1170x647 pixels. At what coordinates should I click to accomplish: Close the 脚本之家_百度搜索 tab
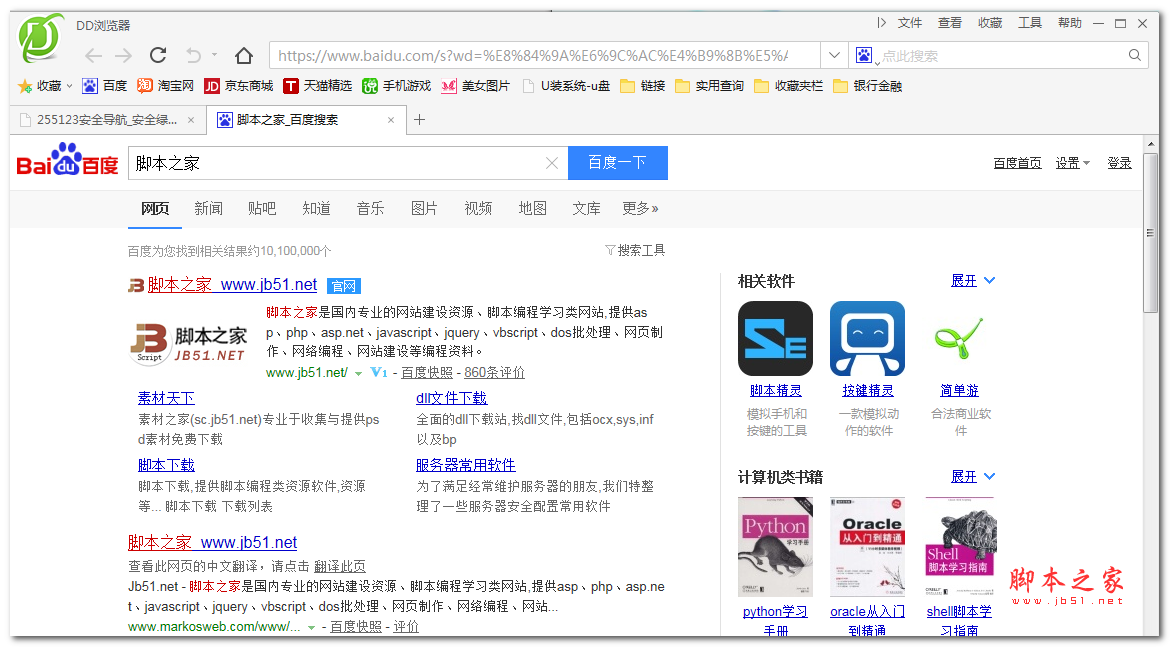(x=390, y=119)
